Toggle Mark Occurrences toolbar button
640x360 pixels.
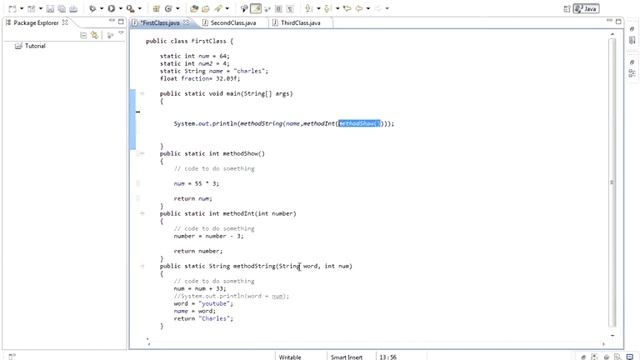click(244, 9)
